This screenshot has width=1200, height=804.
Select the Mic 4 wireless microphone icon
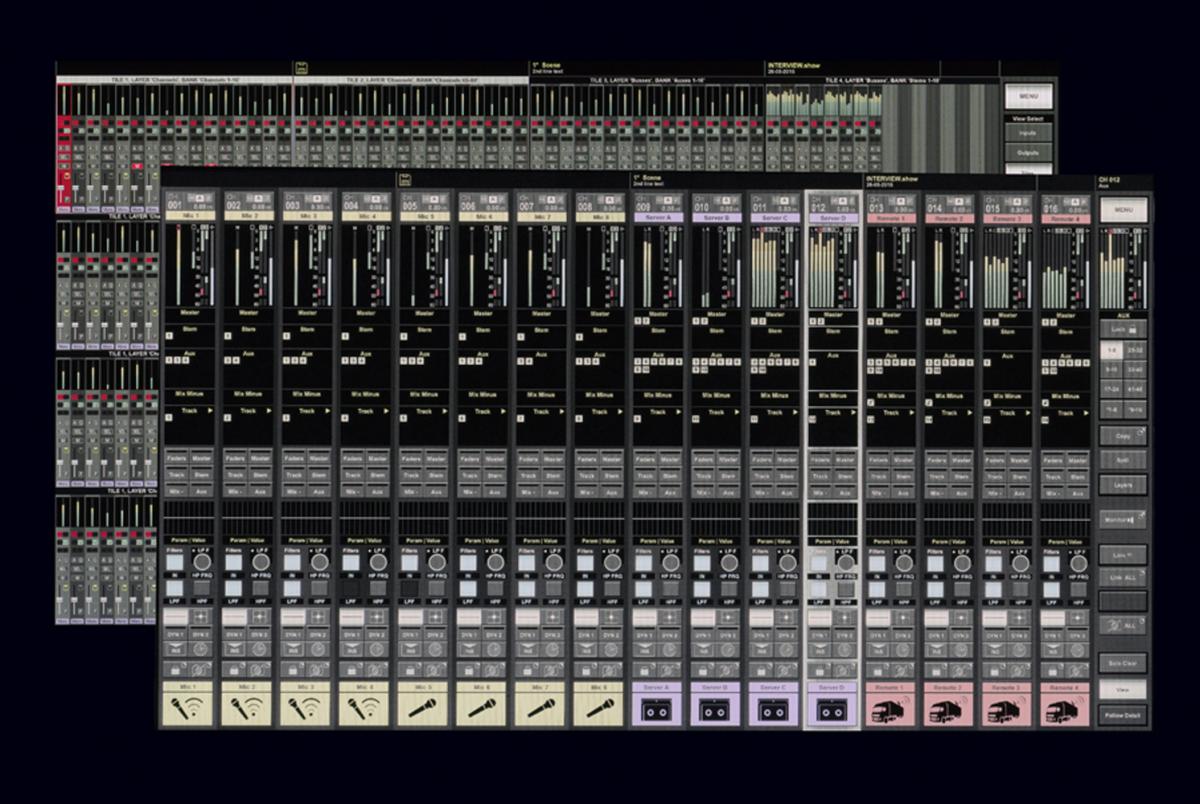[364, 709]
